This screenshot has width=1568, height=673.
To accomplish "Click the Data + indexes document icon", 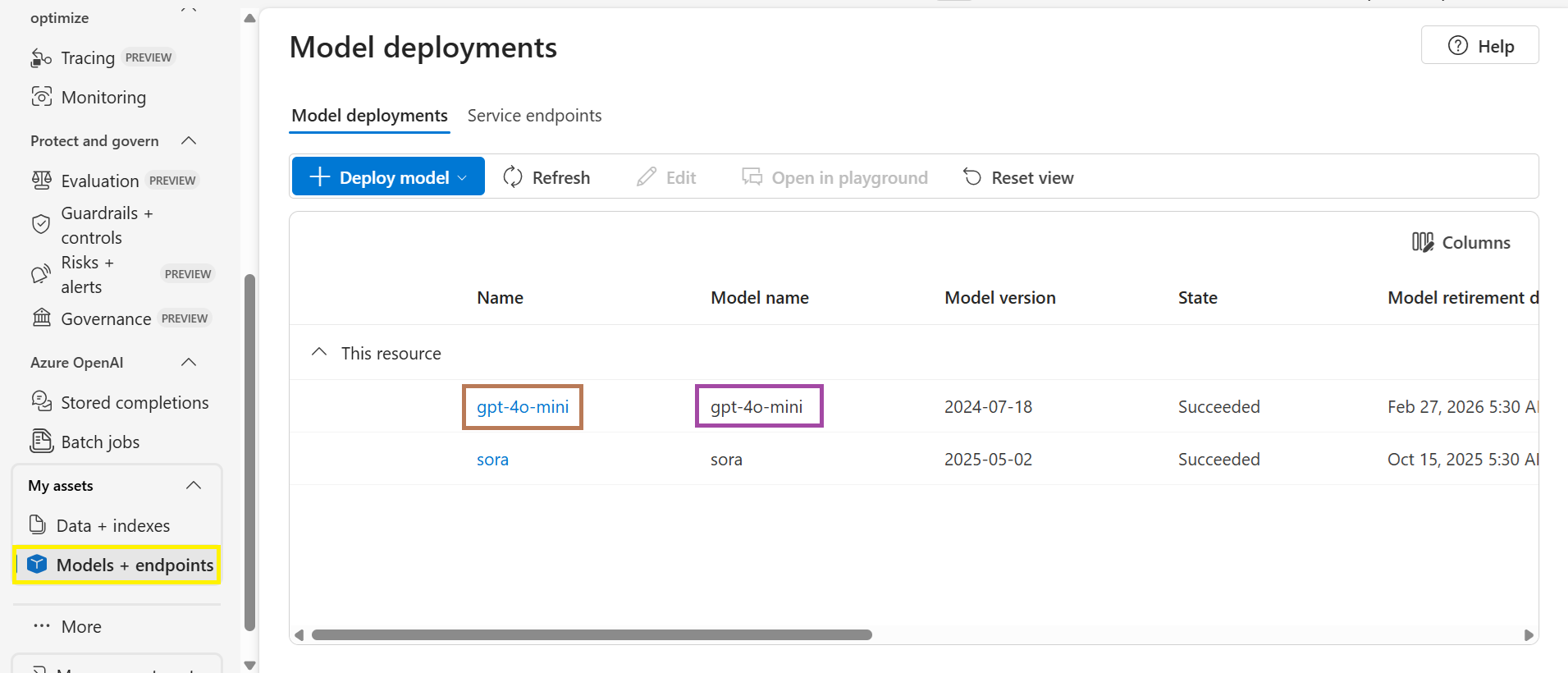I will point(37,524).
